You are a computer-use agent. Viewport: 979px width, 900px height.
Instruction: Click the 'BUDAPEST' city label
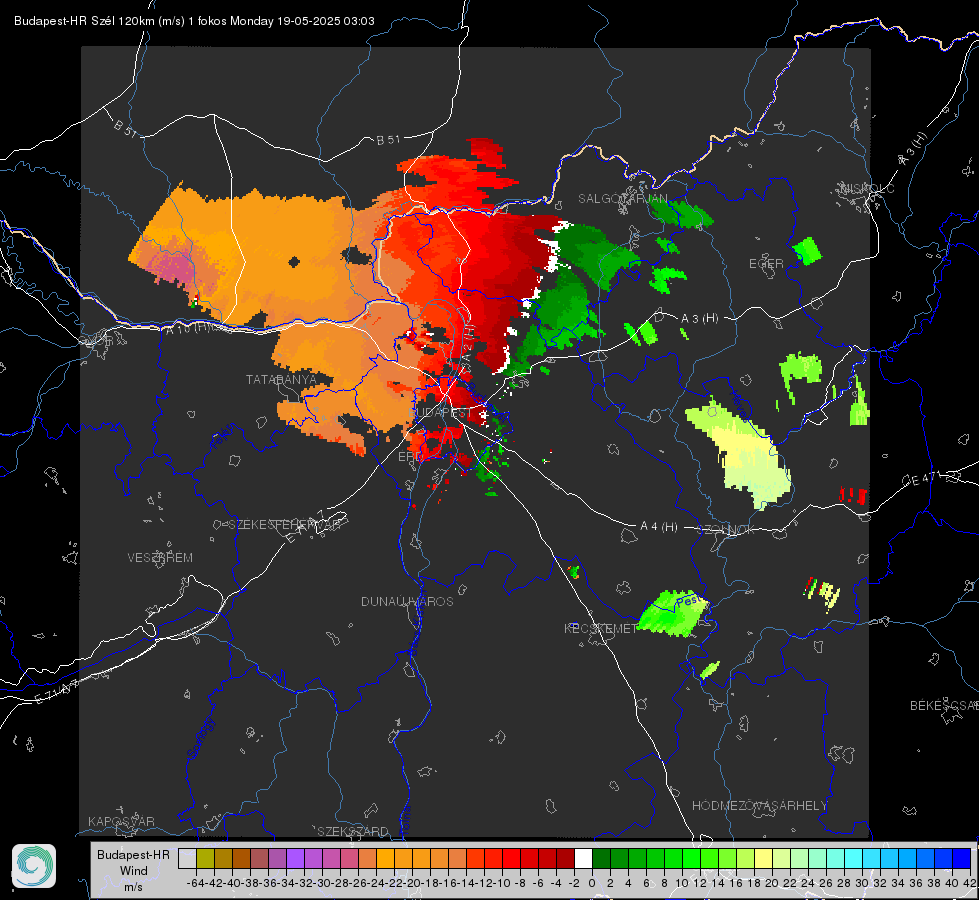(441, 413)
